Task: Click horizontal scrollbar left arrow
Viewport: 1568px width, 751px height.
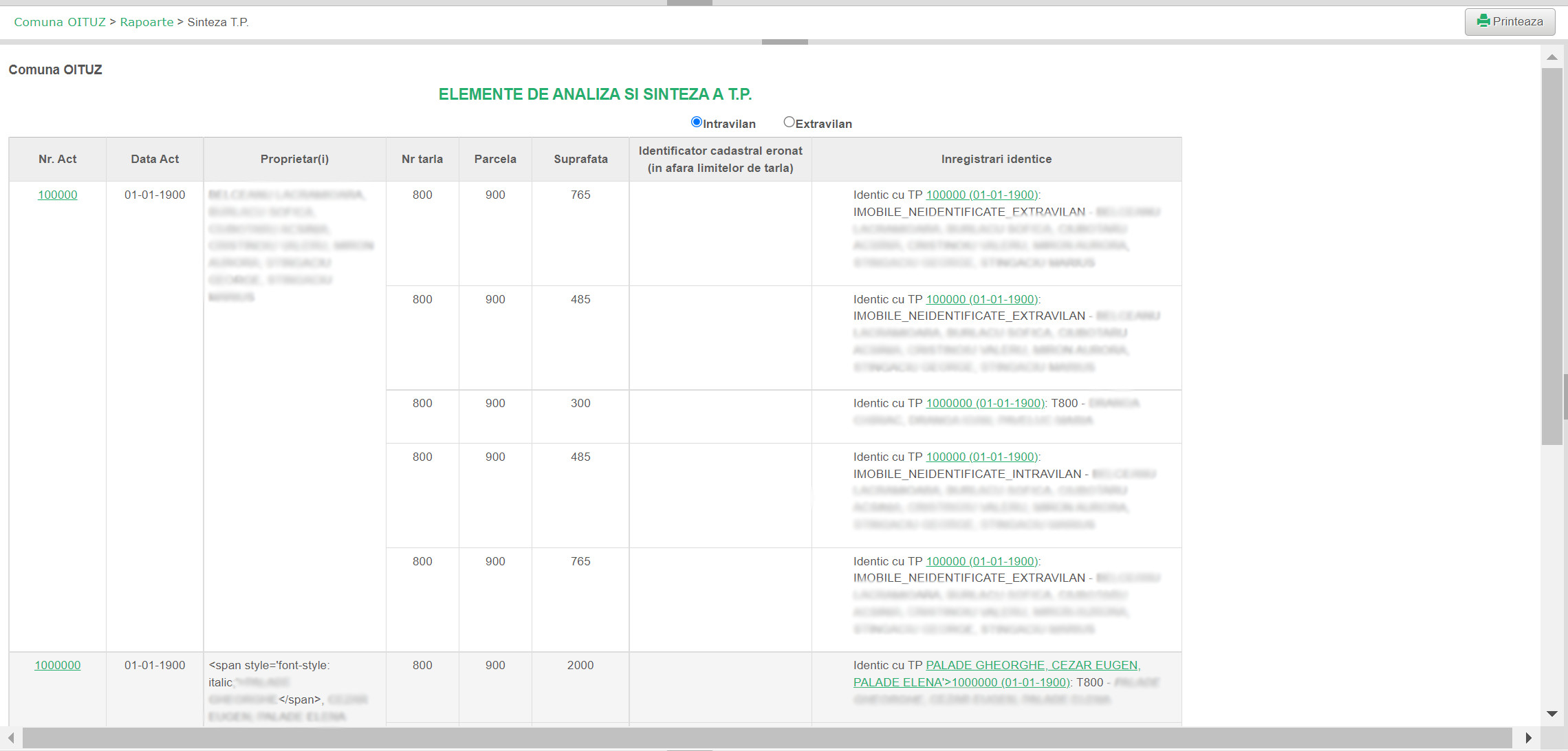Action: point(11,737)
